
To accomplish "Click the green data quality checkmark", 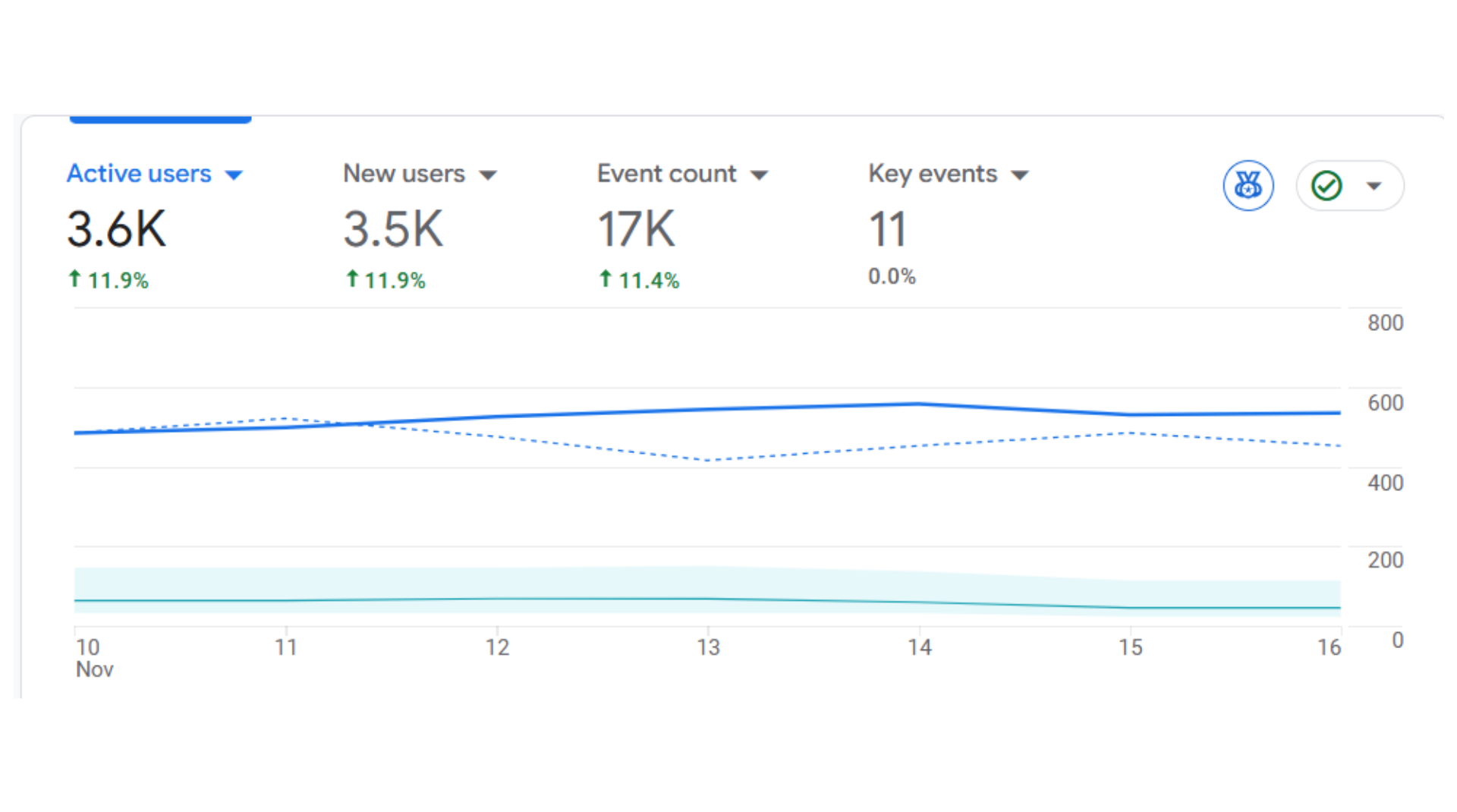I will click(1326, 185).
